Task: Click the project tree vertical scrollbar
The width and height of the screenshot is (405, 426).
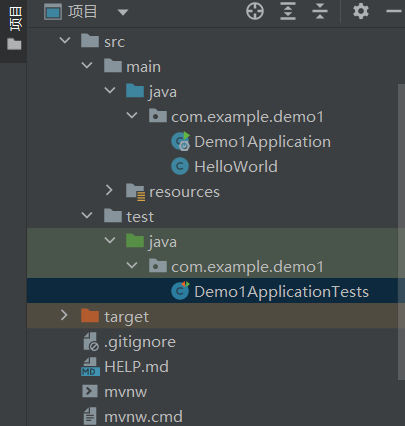Action: point(401,232)
